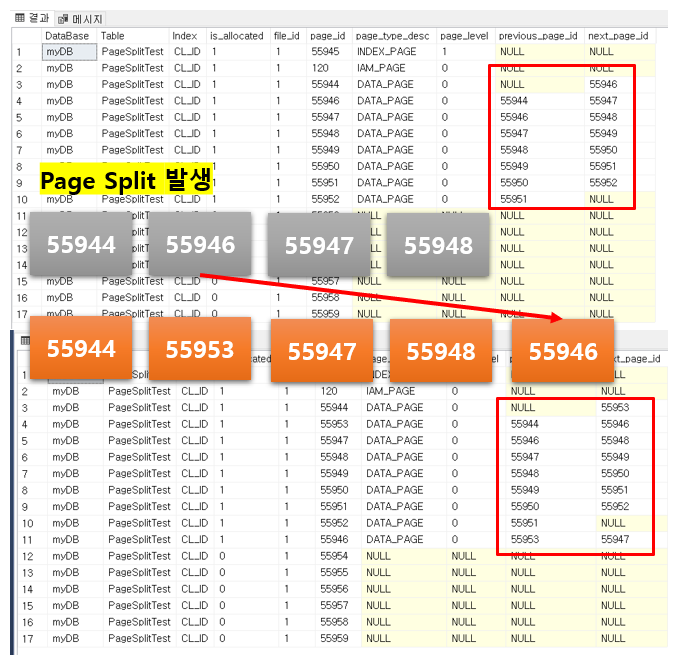Select page_id 55956 in lower grid row 14

tap(338, 589)
